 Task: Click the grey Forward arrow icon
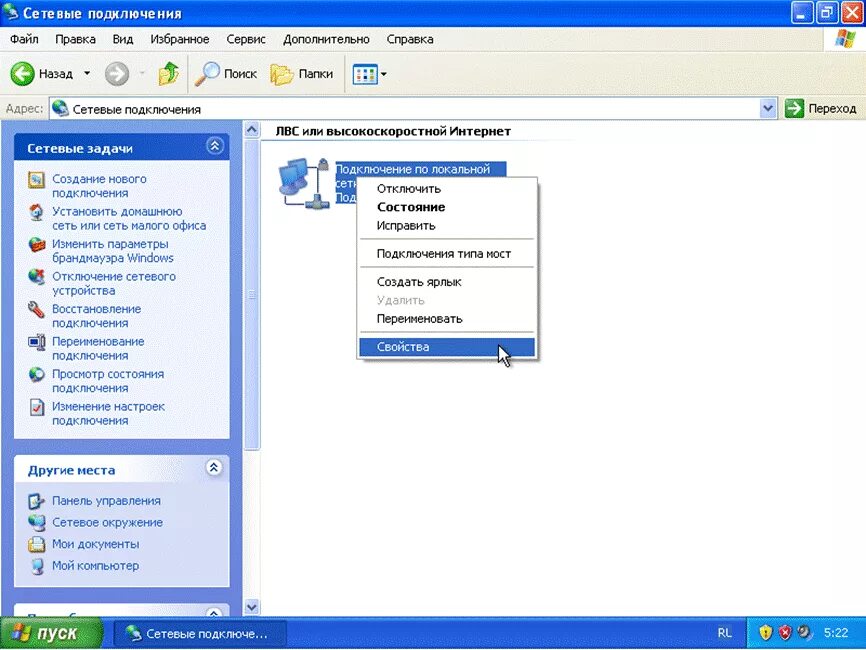click(117, 73)
